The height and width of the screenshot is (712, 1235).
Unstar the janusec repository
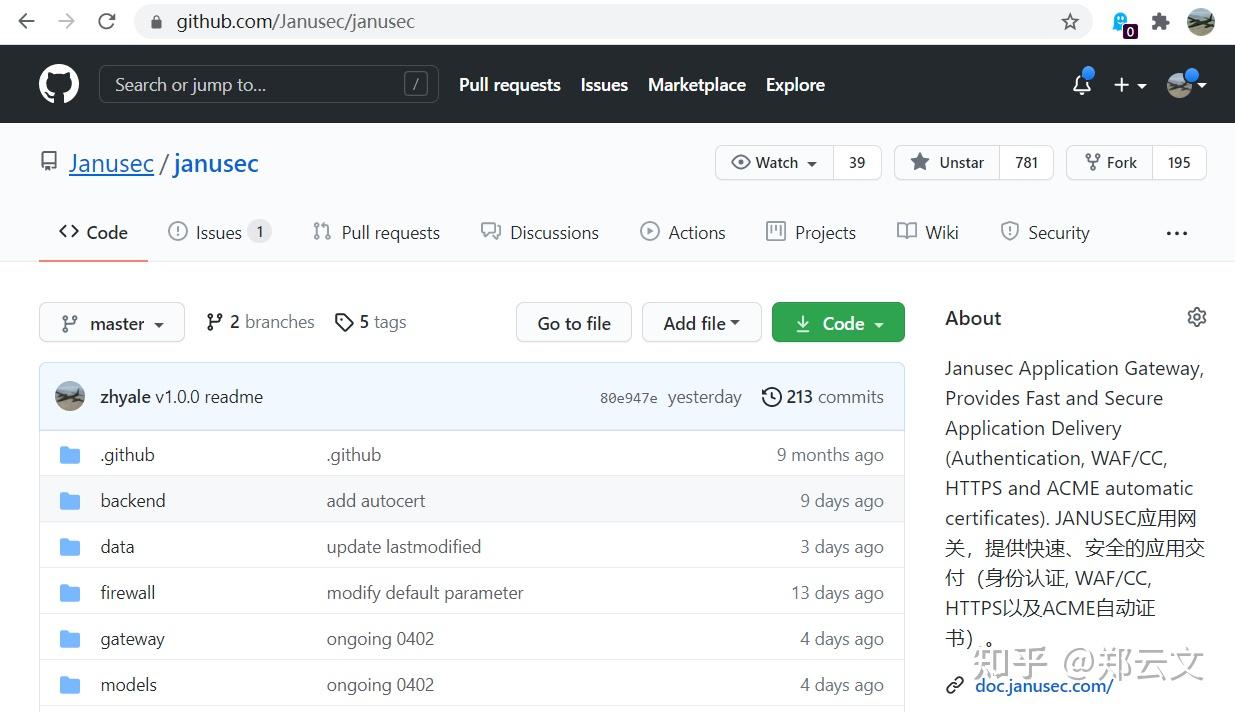point(947,162)
